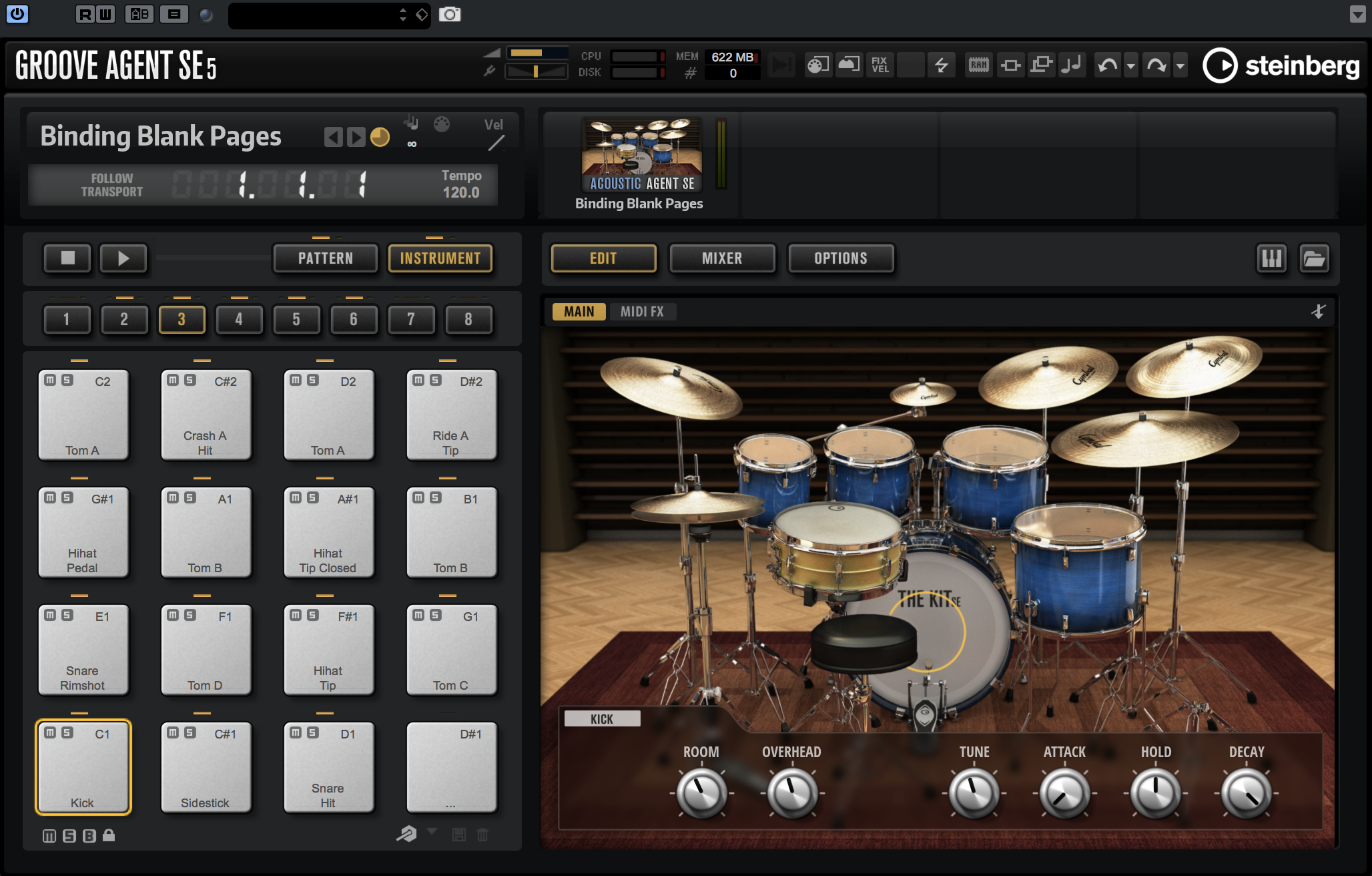Click the keyboard display icon

[x=1272, y=258]
